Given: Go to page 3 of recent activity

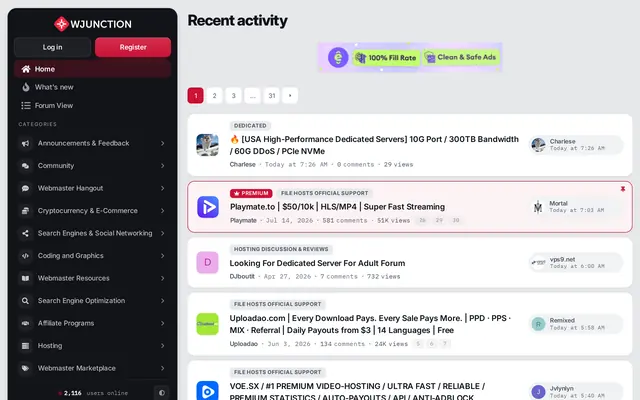Looking at the screenshot, I should click(233, 96).
